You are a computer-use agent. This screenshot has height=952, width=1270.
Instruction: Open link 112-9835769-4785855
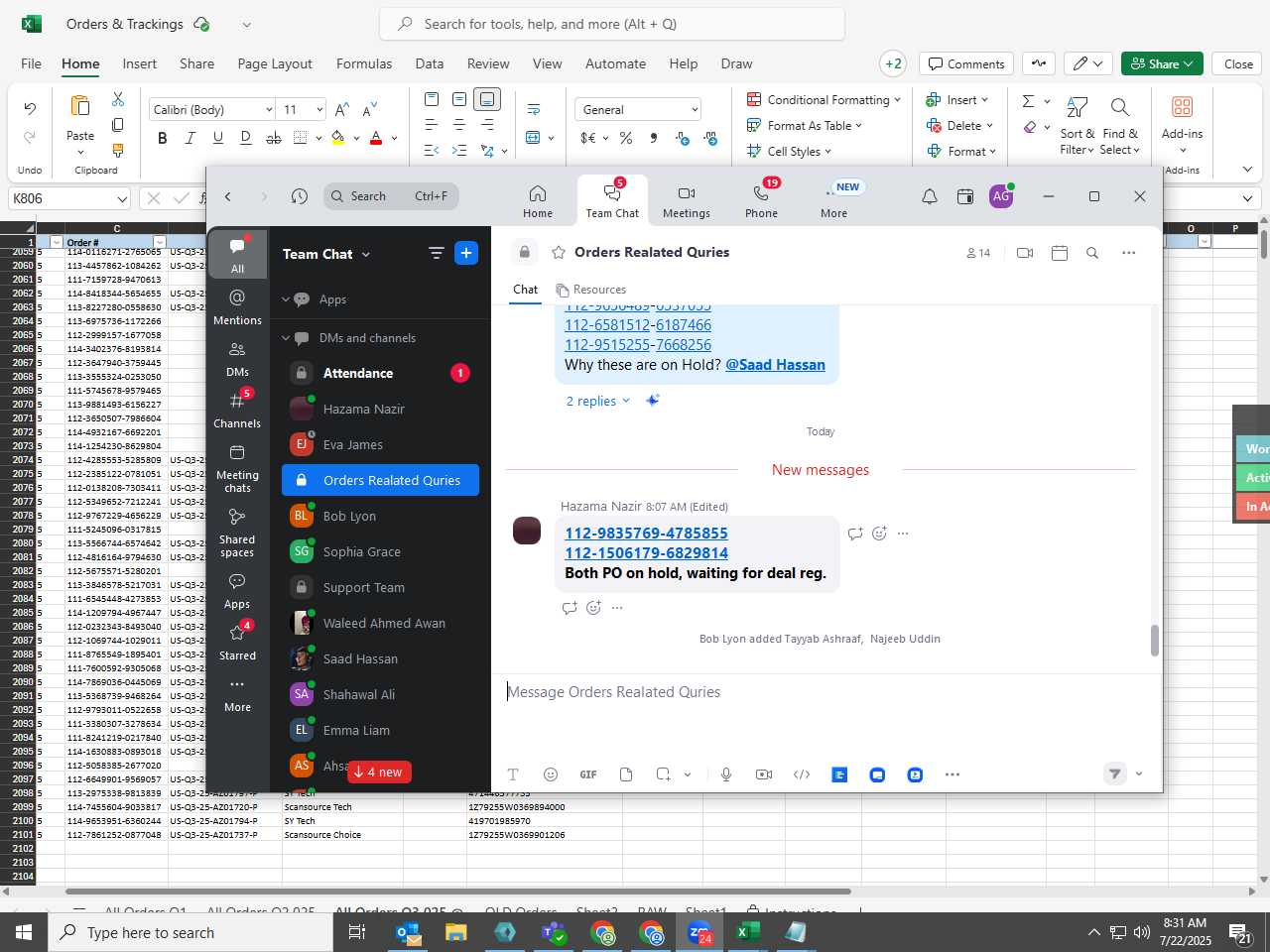coord(646,534)
